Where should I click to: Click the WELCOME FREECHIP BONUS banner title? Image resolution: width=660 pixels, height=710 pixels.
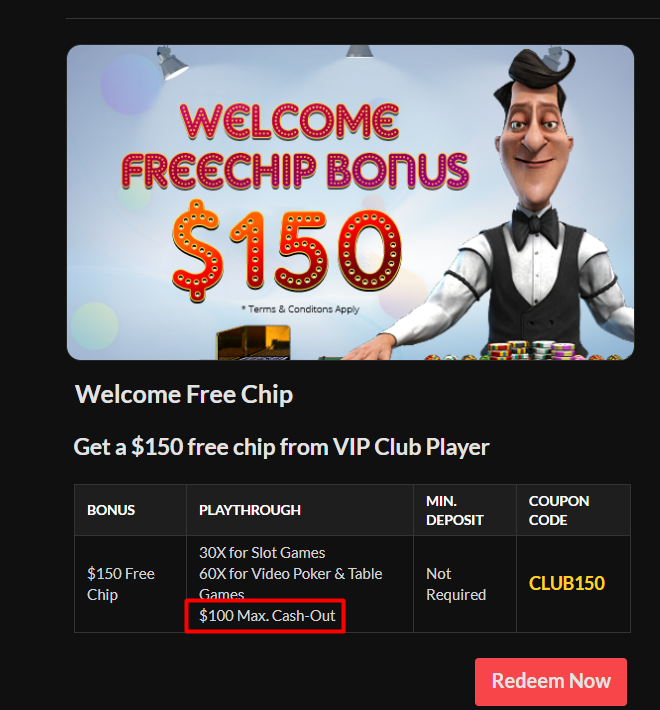click(x=295, y=146)
